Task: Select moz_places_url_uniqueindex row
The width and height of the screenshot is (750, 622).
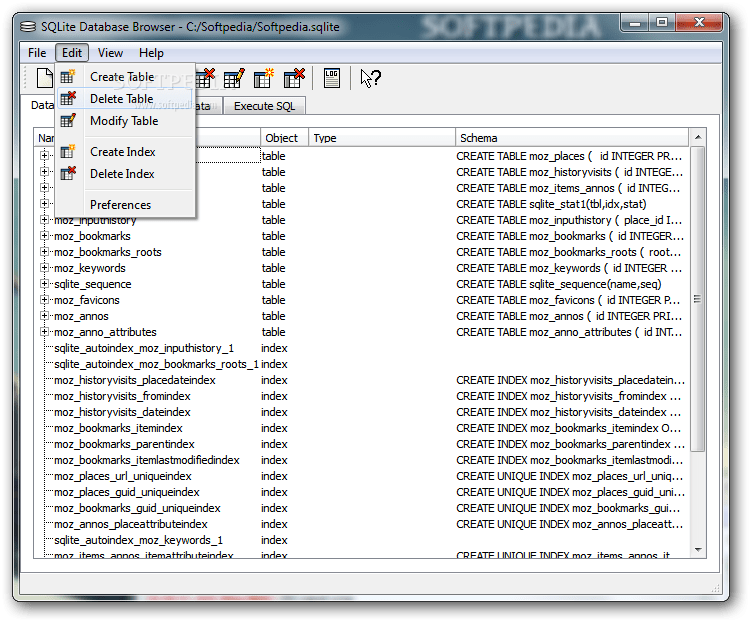Action: point(361,476)
